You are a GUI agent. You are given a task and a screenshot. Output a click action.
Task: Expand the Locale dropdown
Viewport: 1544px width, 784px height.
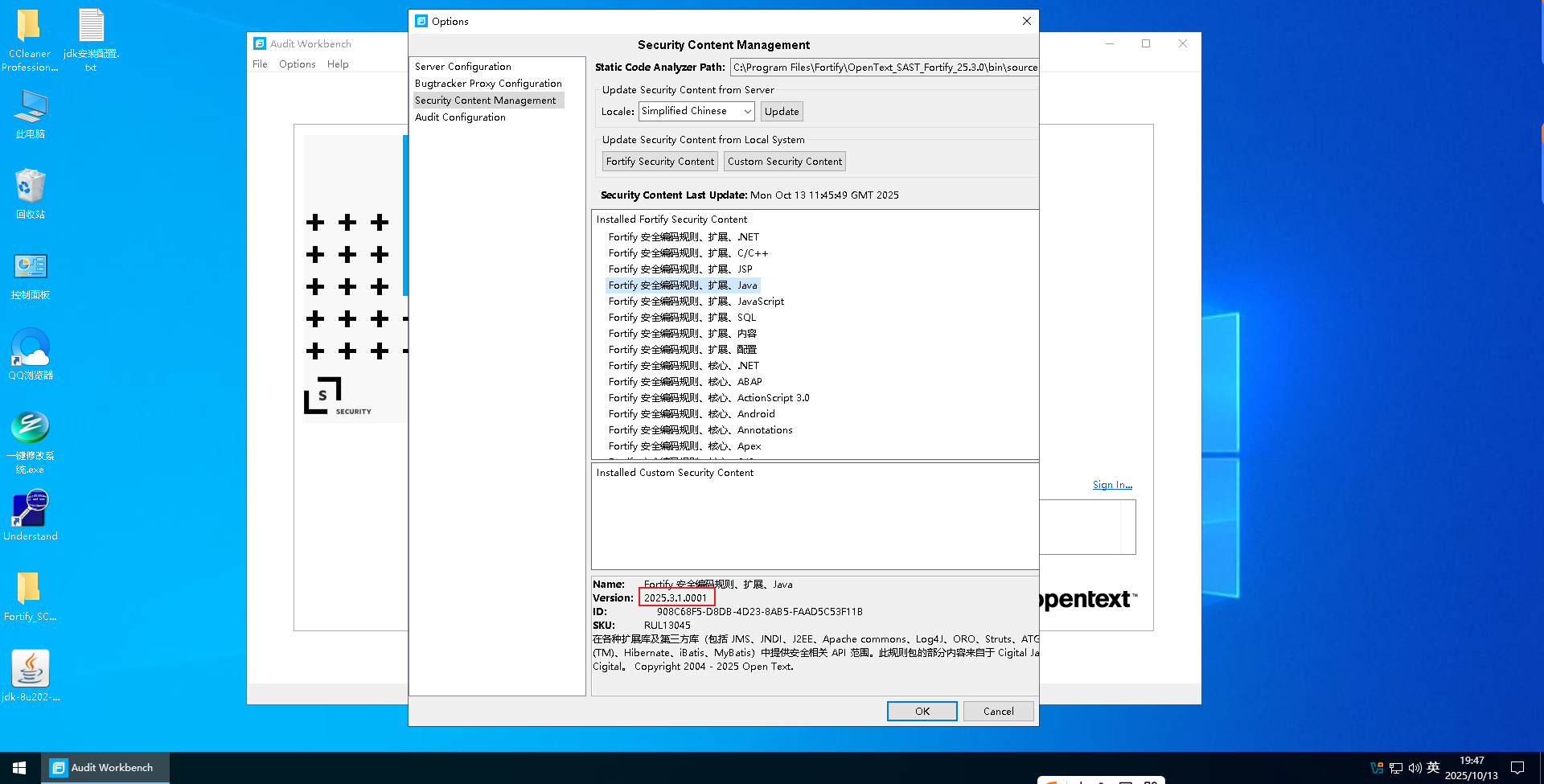pos(747,112)
